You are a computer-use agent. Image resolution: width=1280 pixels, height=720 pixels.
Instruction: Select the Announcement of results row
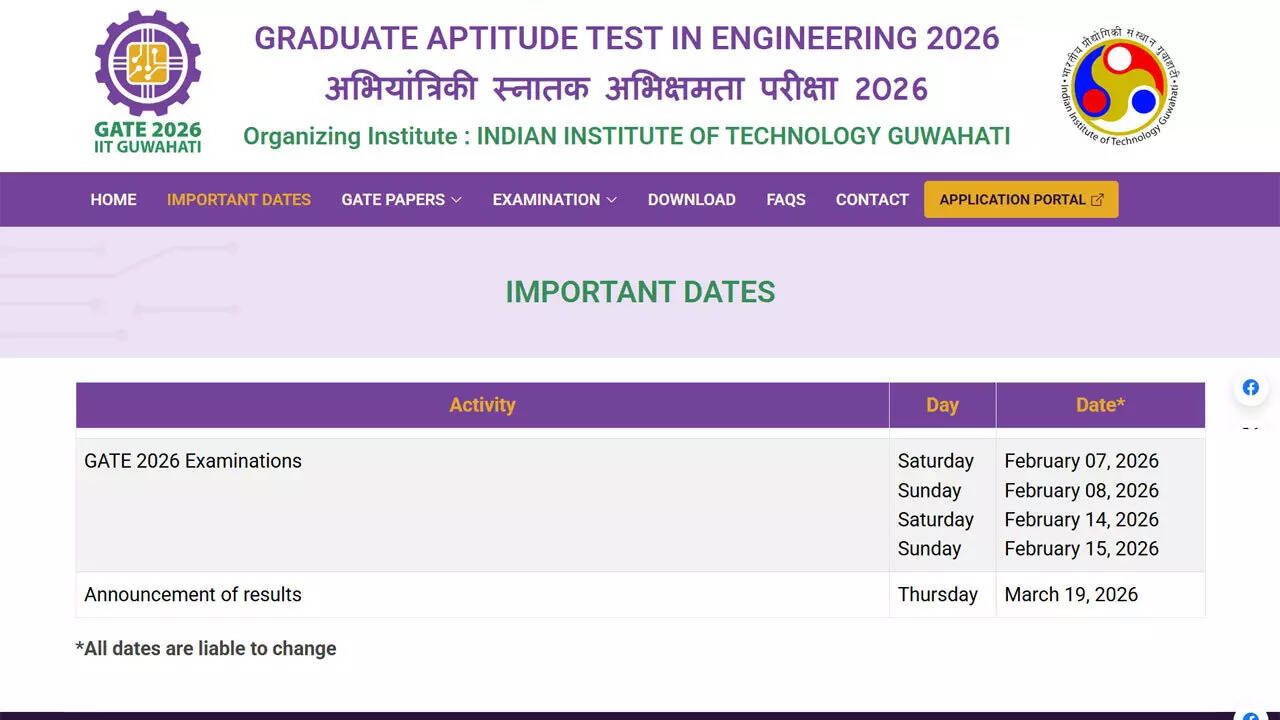click(193, 594)
